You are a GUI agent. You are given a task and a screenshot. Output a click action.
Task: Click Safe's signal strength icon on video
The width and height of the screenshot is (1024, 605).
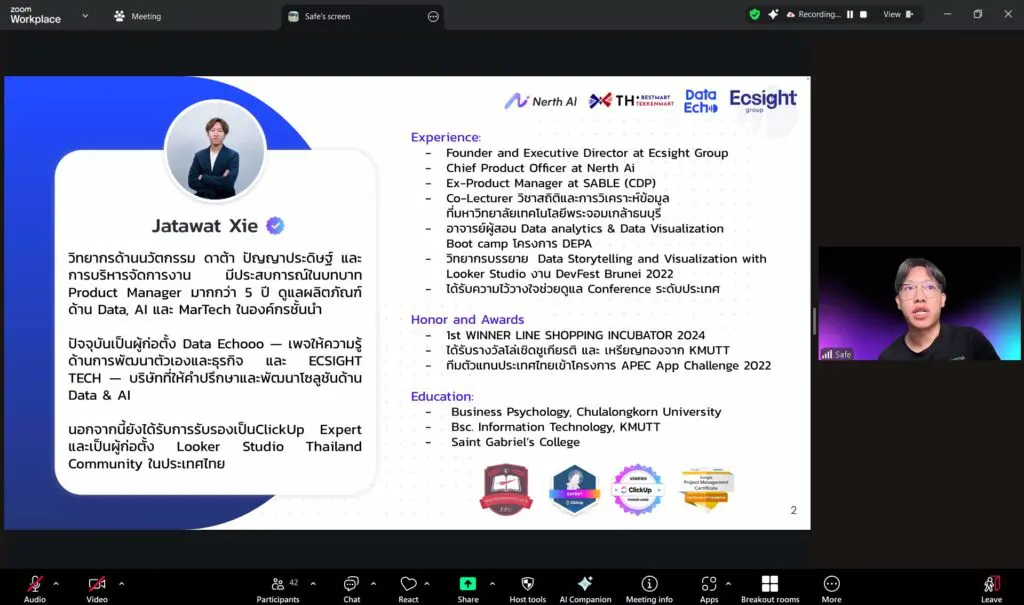pyautogui.click(x=827, y=354)
